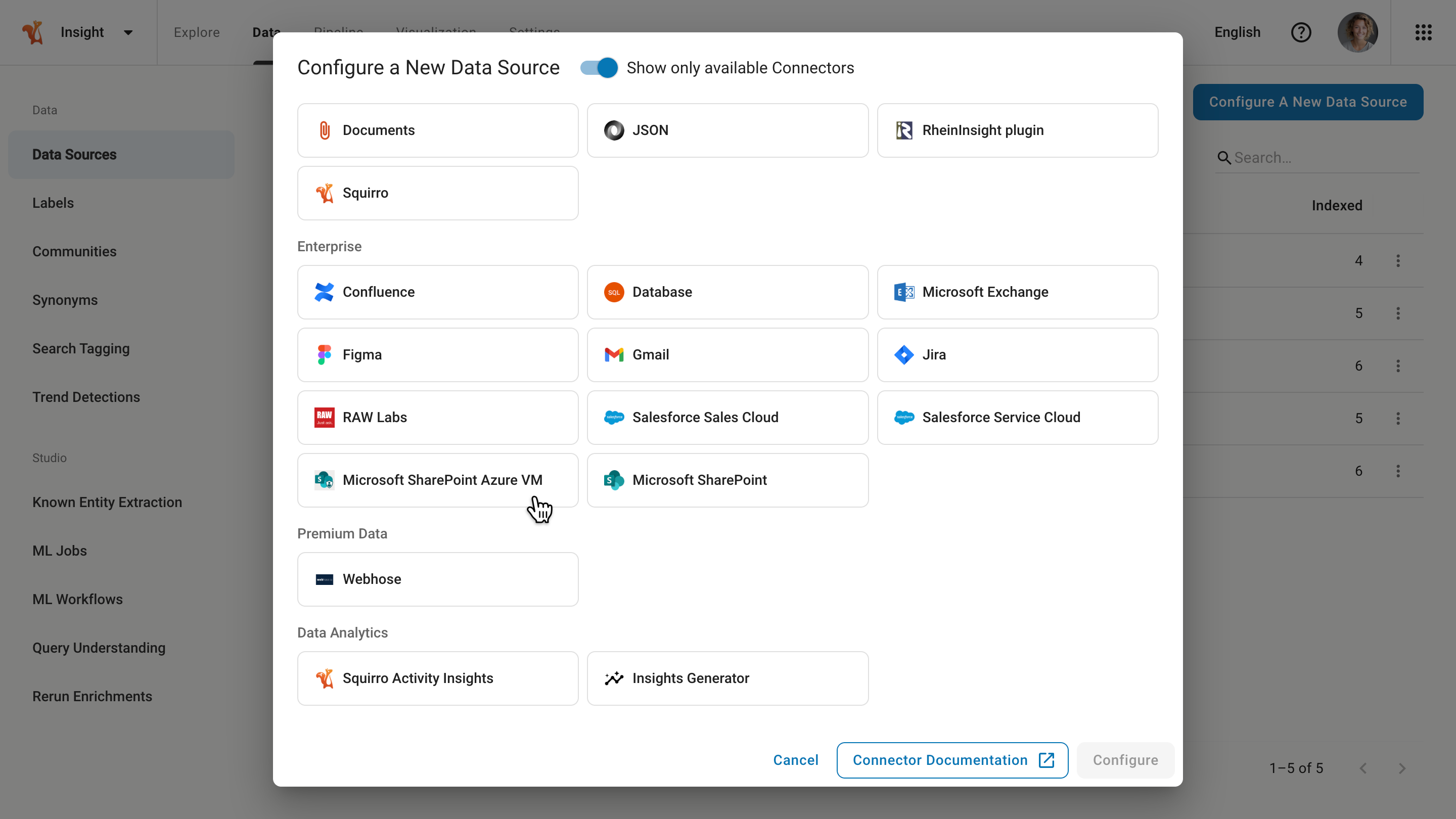Choose the Squirro Activity Insights icon
Viewport: 1456px width, 819px height.
pos(325,678)
